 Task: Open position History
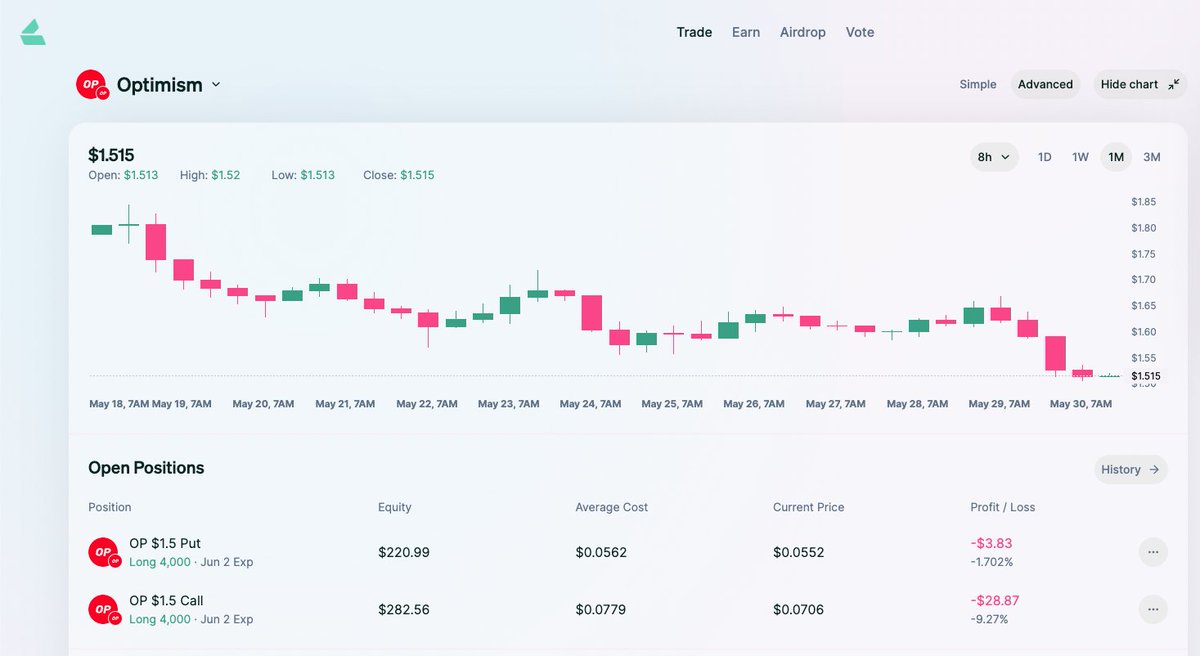(x=1129, y=469)
